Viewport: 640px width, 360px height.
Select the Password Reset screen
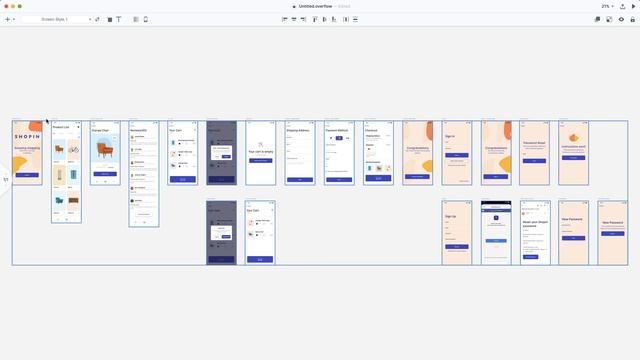click(534, 153)
